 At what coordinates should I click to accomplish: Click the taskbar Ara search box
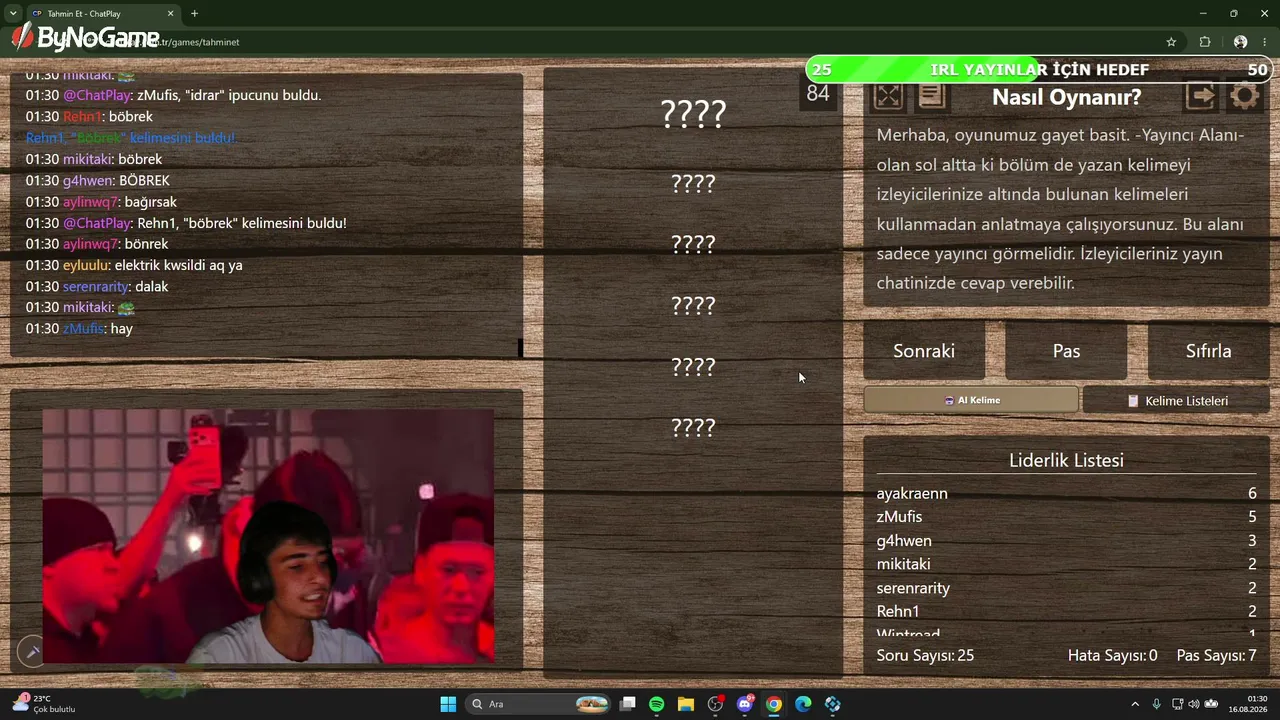coord(540,704)
